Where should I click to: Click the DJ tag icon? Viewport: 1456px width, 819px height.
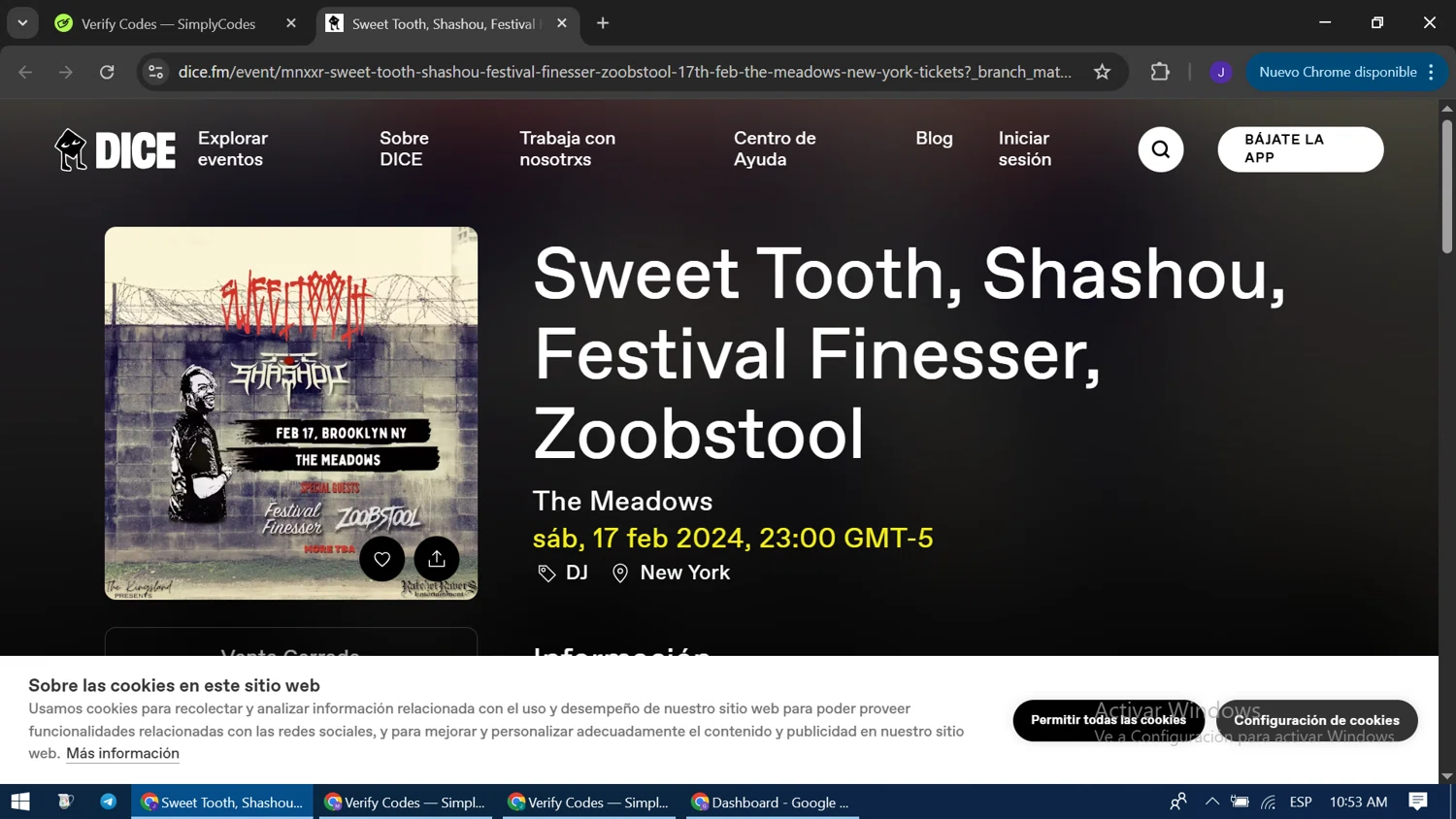point(546,573)
